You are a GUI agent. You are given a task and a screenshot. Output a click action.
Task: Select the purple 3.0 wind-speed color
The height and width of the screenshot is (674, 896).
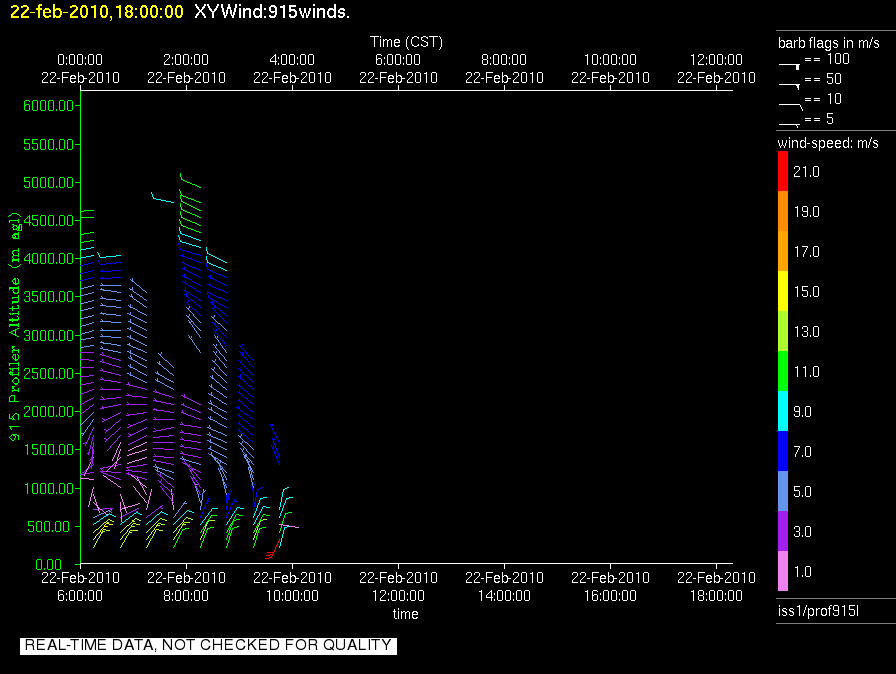[783, 531]
